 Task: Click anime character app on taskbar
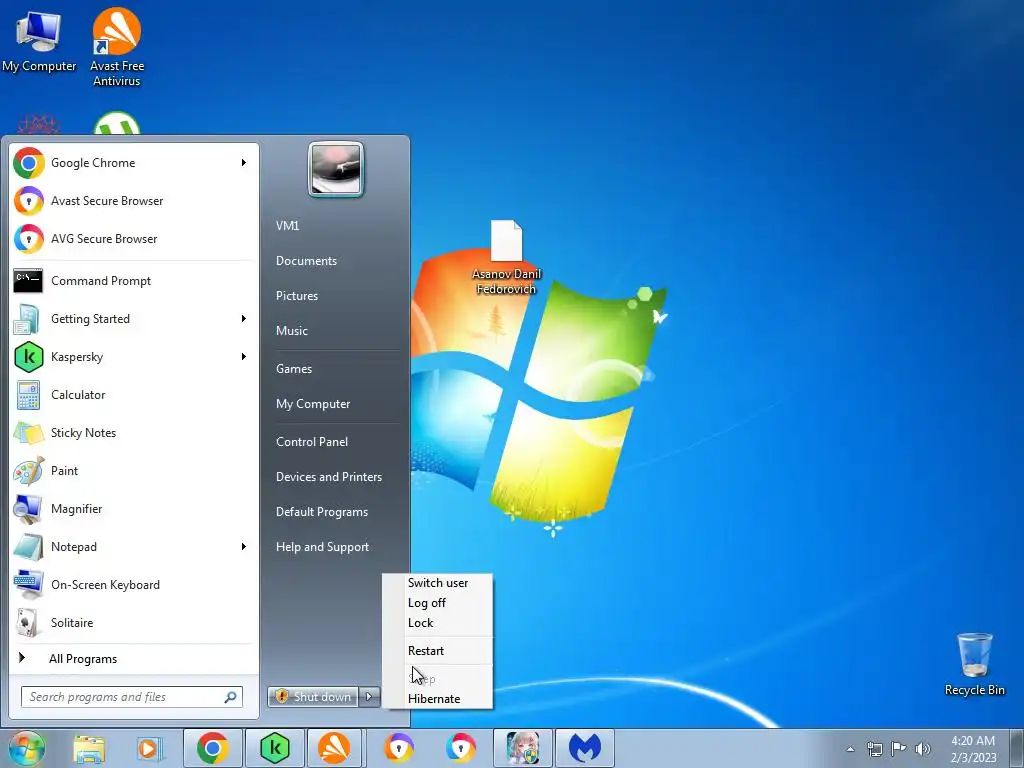tap(522, 748)
